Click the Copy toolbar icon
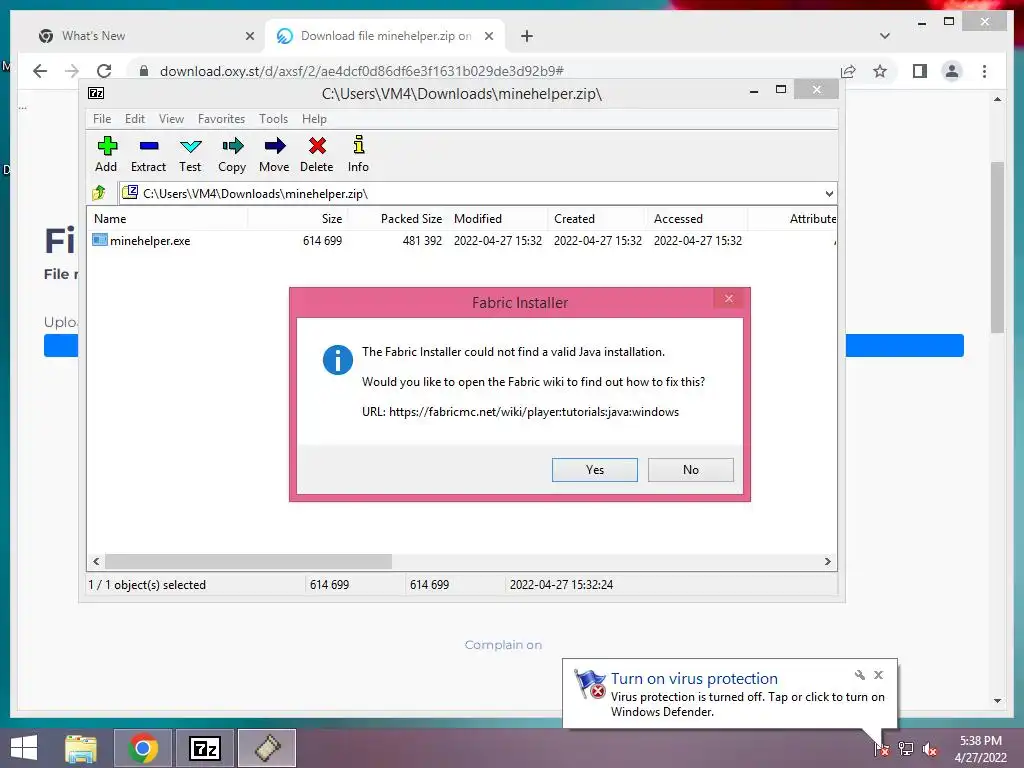 pos(232,146)
